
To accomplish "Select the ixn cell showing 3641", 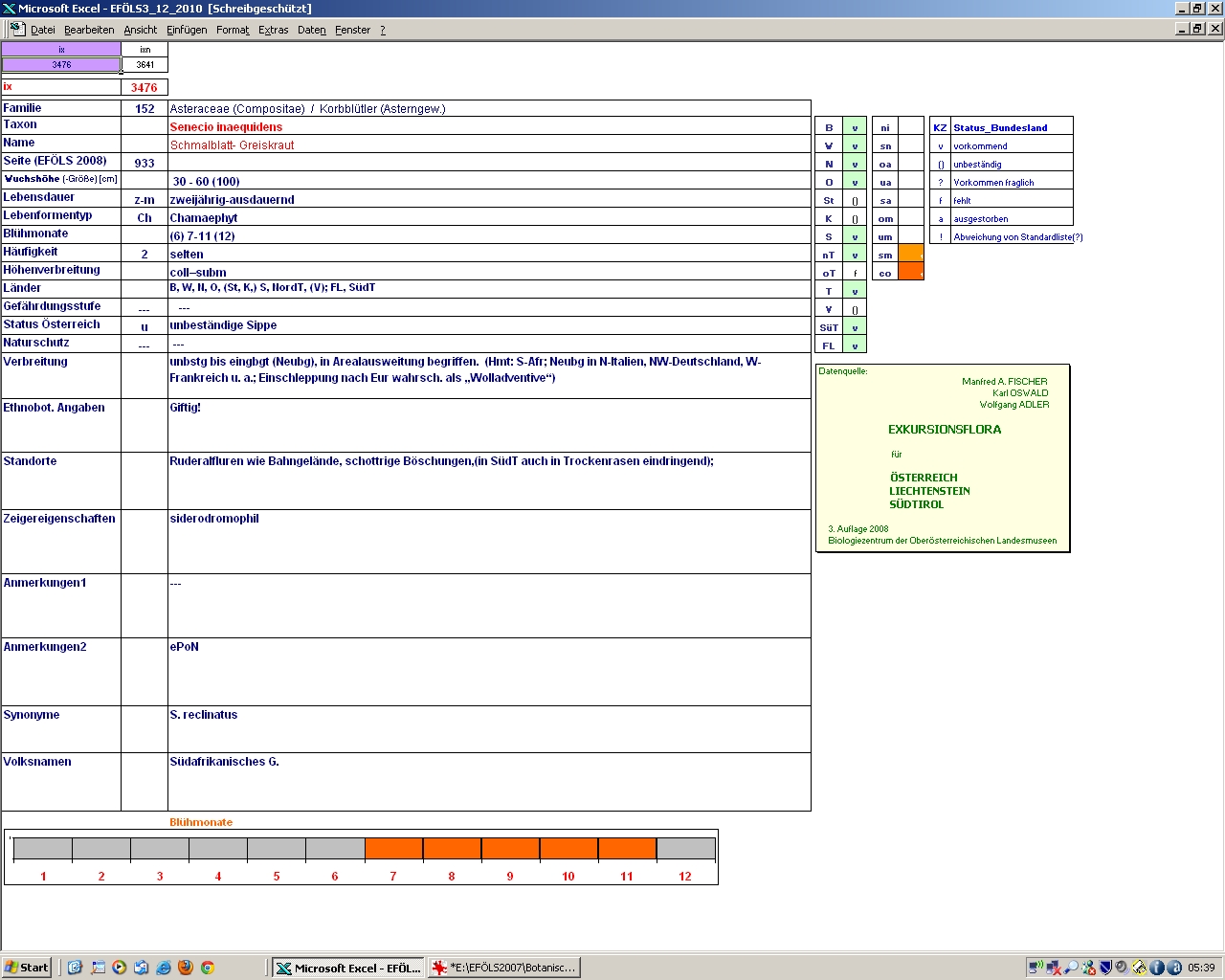I will click(145, 65).
